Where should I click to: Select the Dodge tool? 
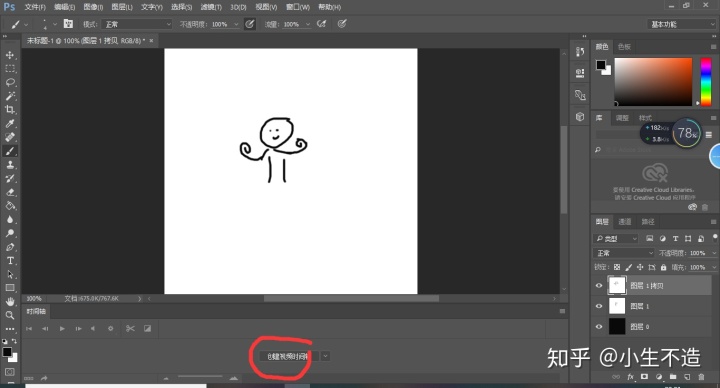[x=10, y=233]
